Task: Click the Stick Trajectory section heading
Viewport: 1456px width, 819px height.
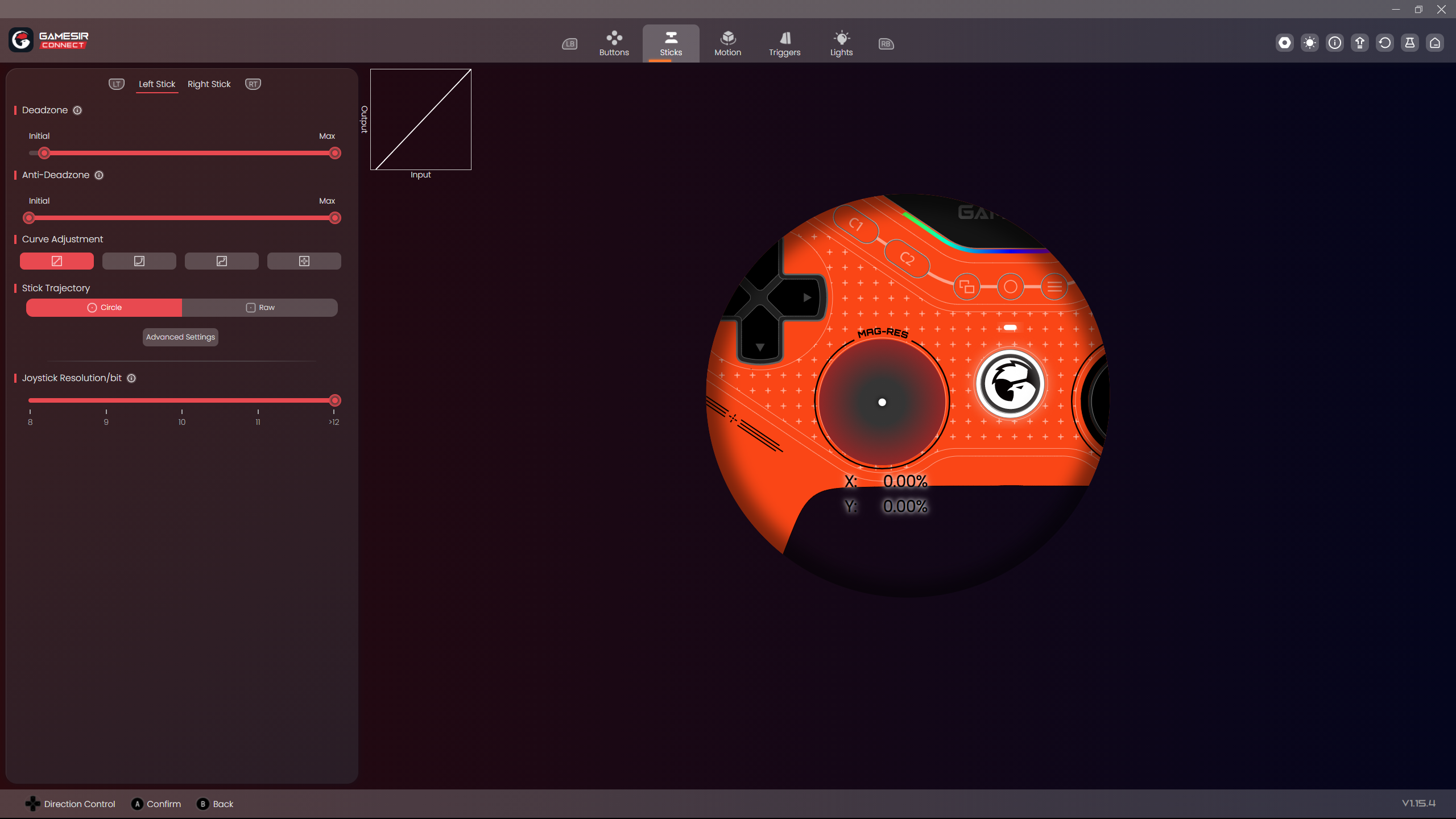Action: [56, 288]
